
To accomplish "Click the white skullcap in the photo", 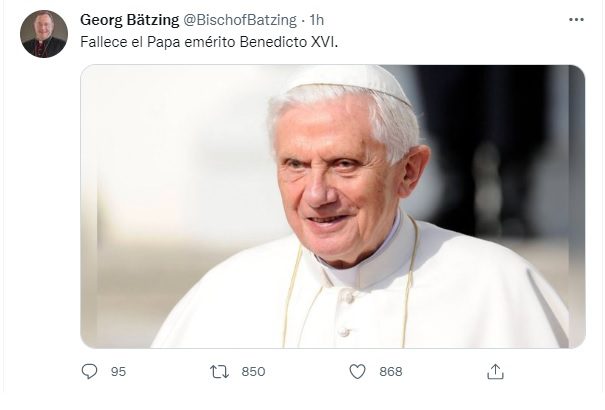I will pyautogui.click(x=346, y=82).
